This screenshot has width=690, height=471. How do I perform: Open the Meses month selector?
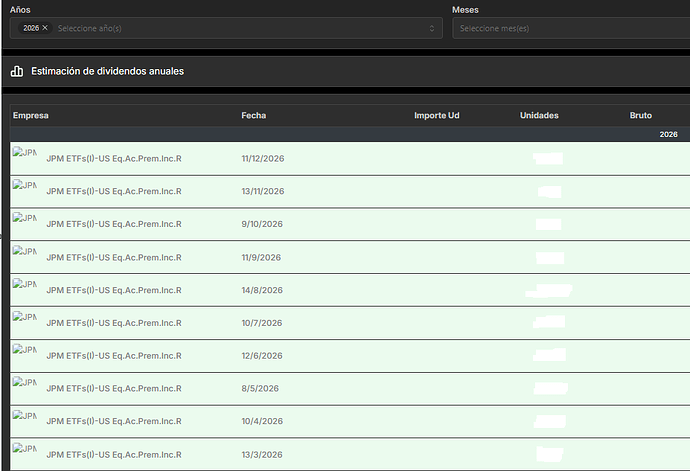click(570, 28)
